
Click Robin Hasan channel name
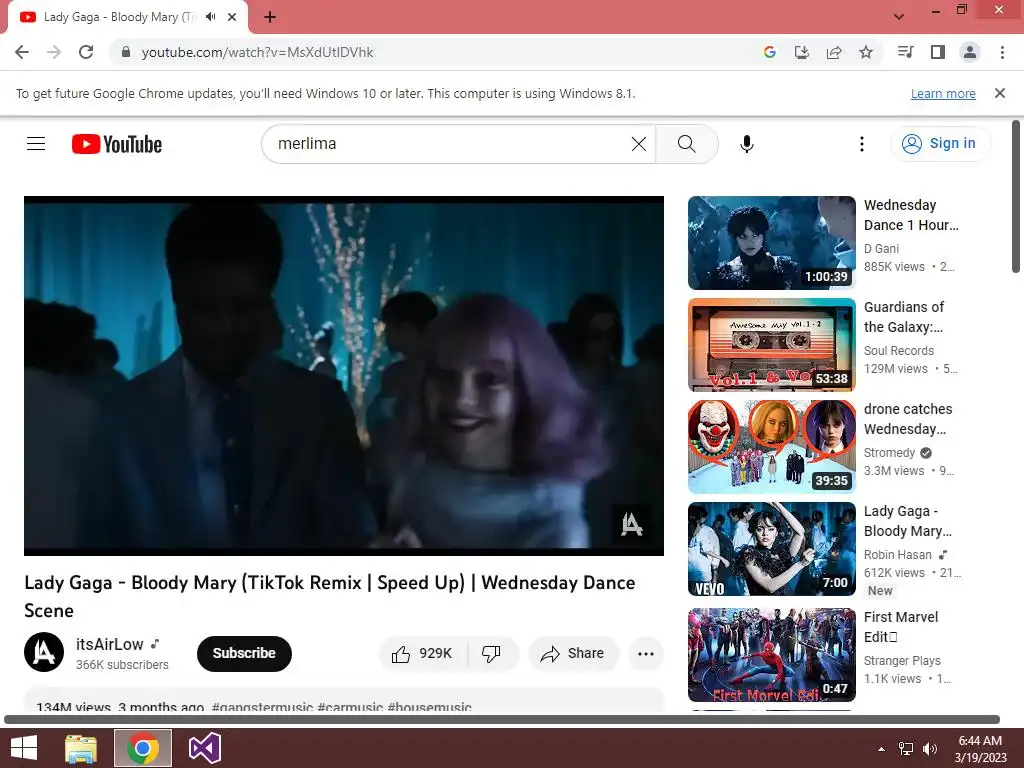[x=898, y=554]
